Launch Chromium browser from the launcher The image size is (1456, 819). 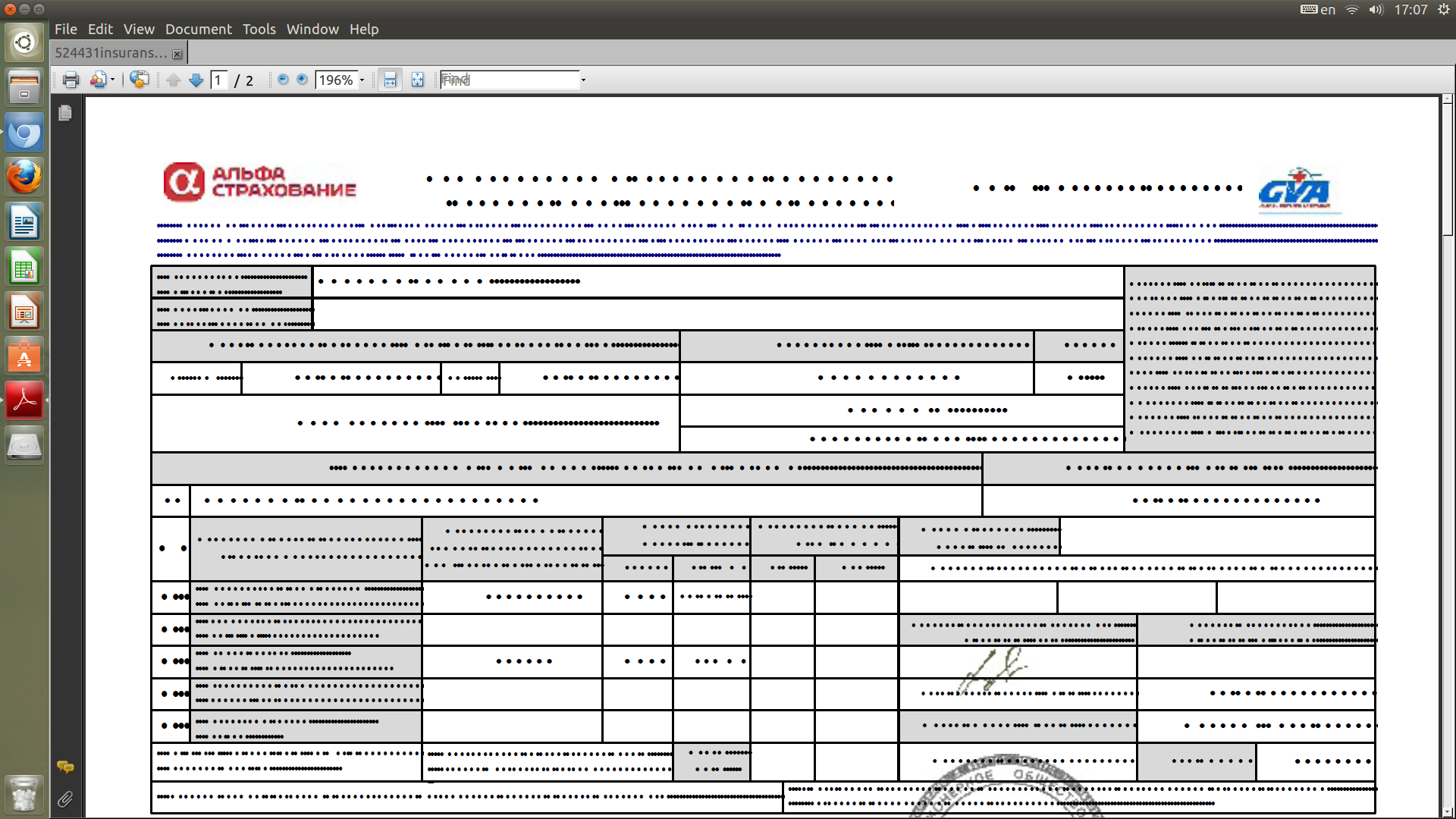24,133
